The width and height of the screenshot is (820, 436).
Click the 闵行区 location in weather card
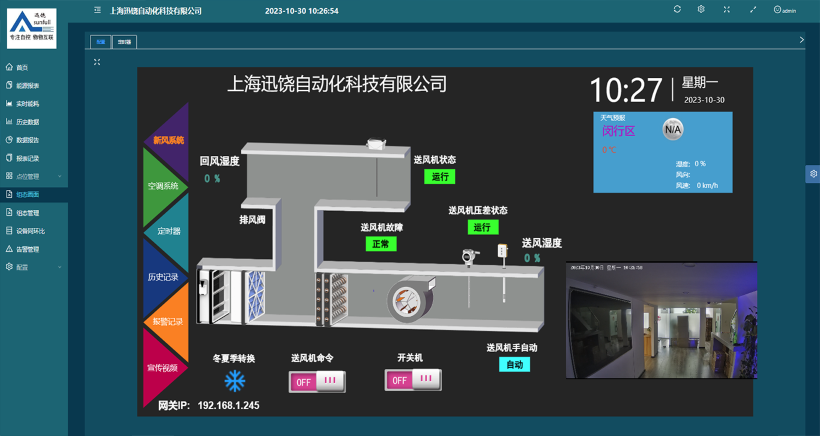(618, 131)
